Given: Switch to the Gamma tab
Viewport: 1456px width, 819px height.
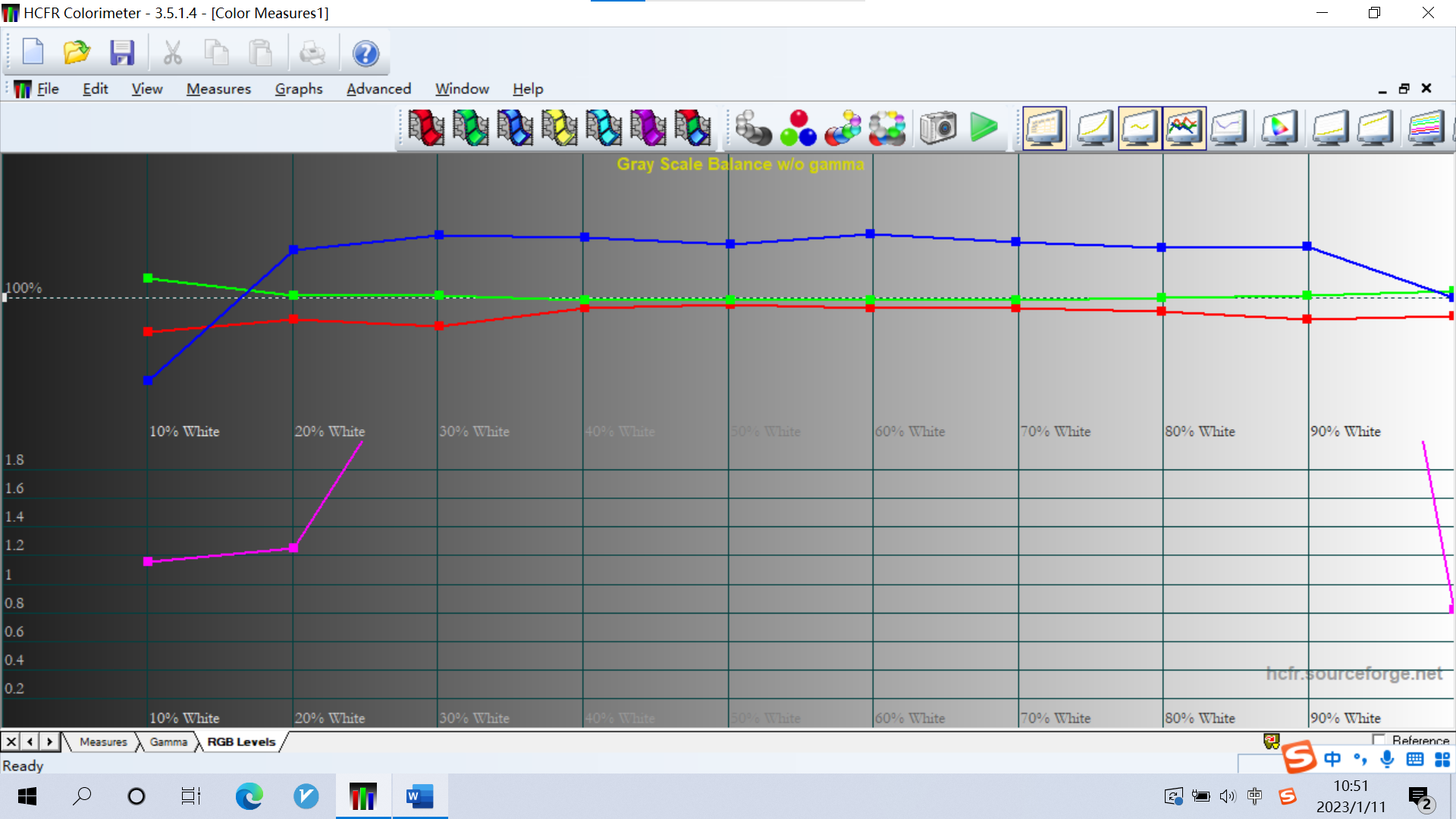Looking at the screenshot, I should pos(168,742).
